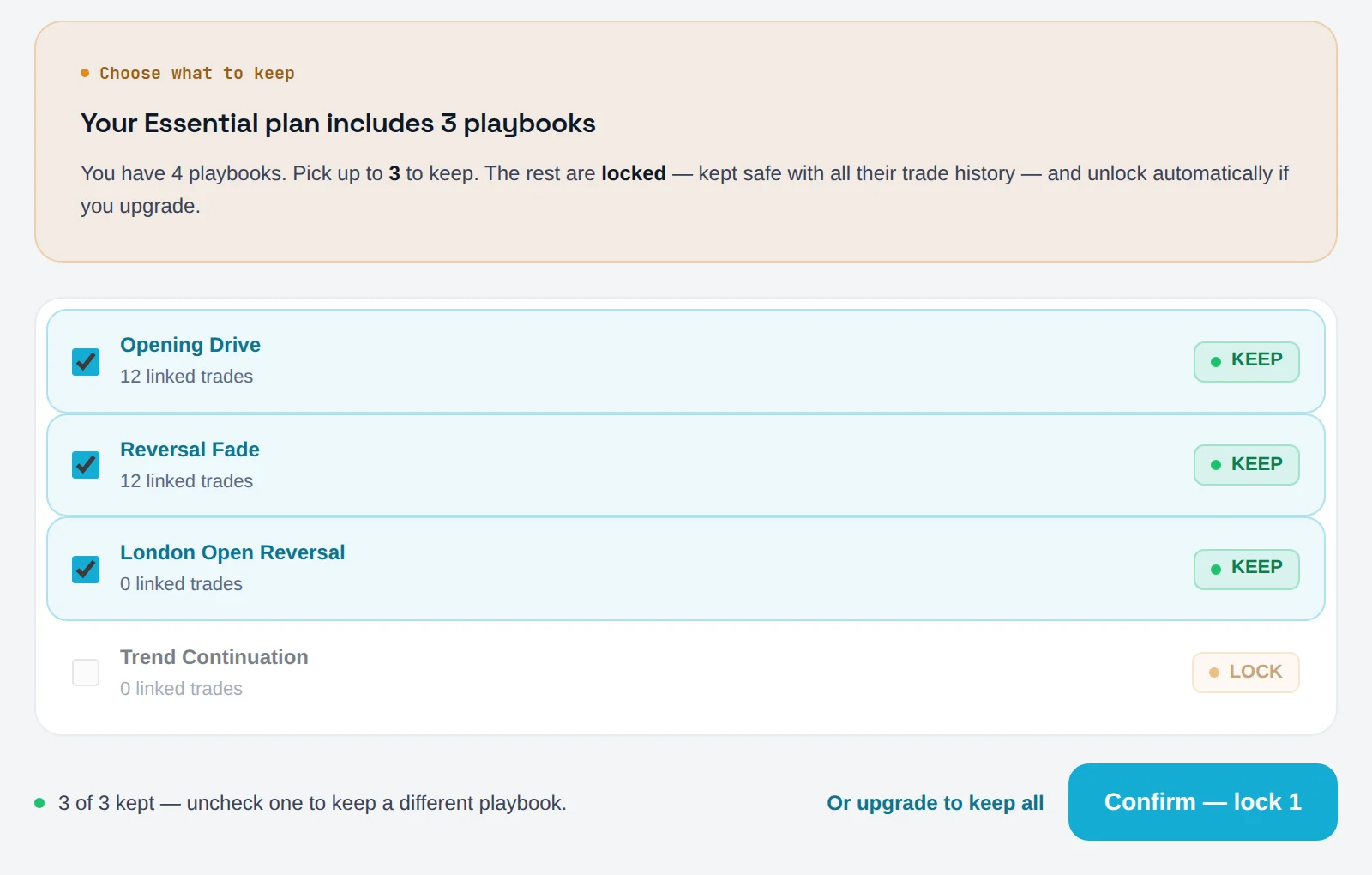Open the 'Or upgrade to keep all' link
The width and height of the screenshot is (1372, 875).
[935, 803]
